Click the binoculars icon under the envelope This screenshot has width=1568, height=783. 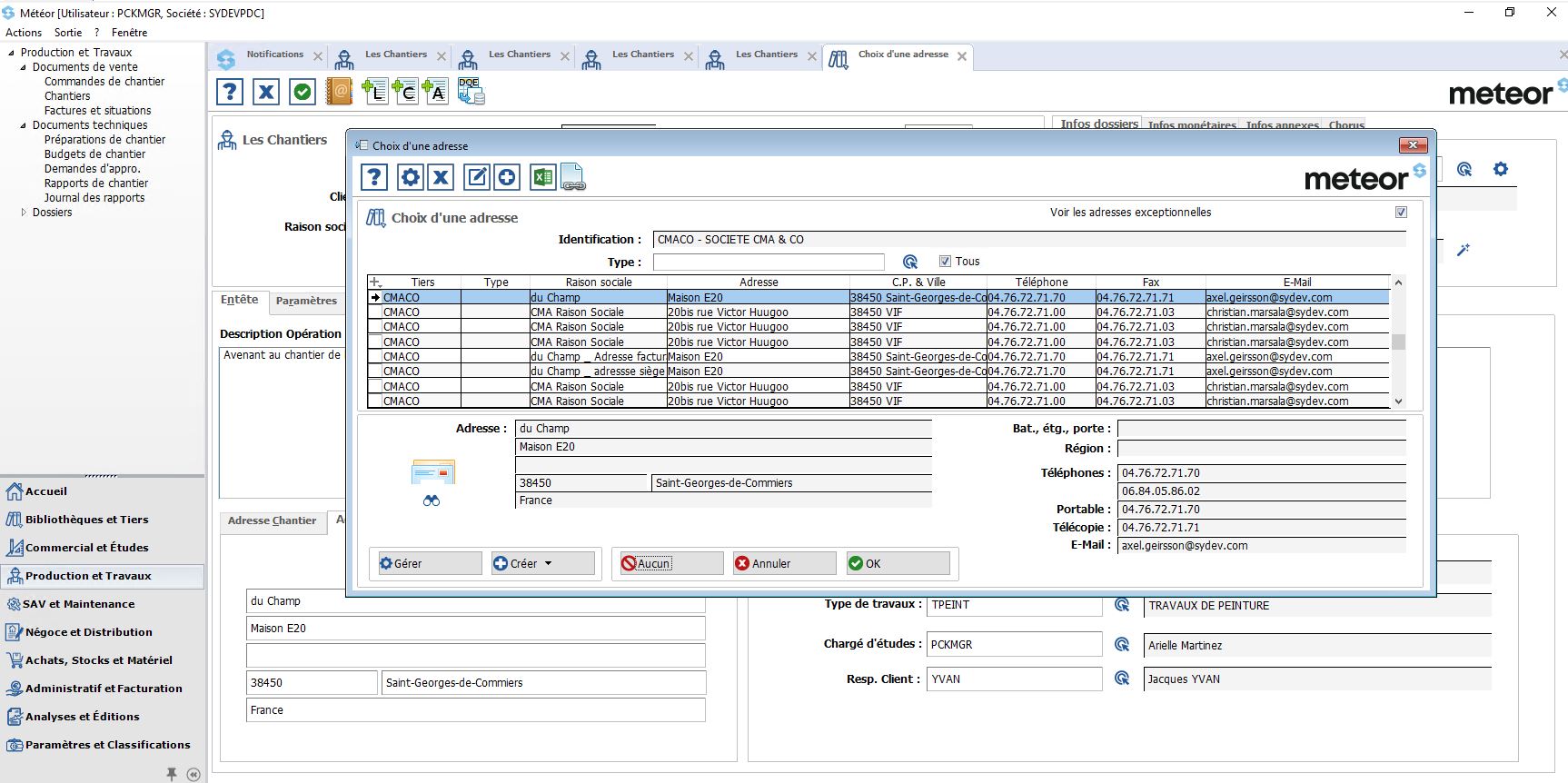click(x=432, y=501)
